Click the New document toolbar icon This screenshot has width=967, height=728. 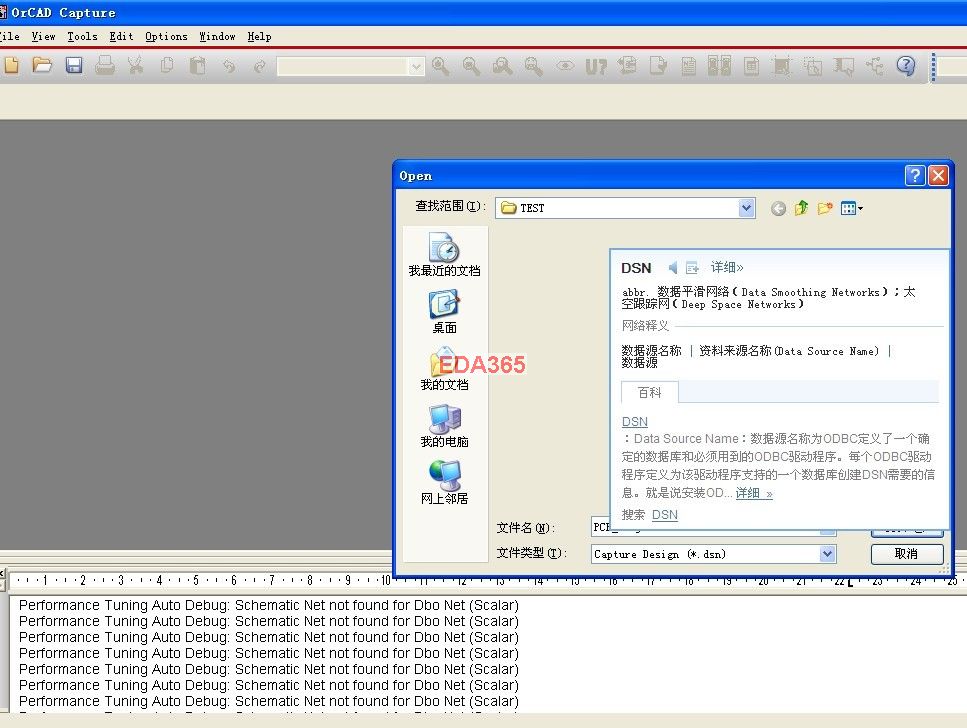coord(12,65)
